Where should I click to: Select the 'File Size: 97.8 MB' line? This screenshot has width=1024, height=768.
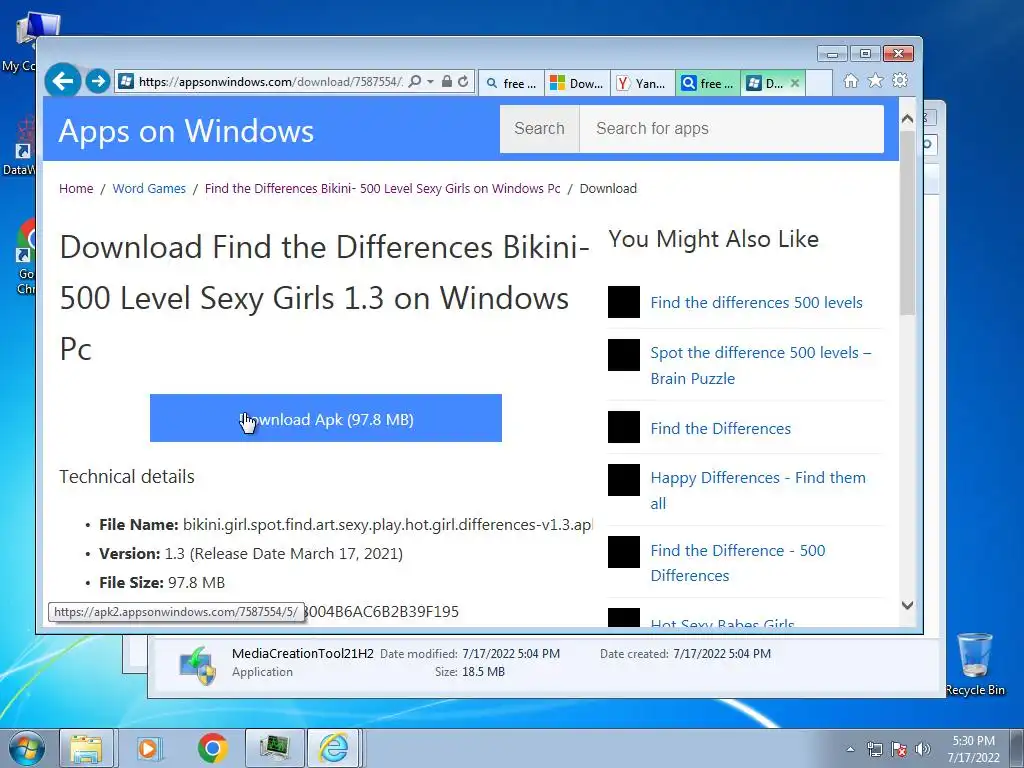[x=162, y=583]
